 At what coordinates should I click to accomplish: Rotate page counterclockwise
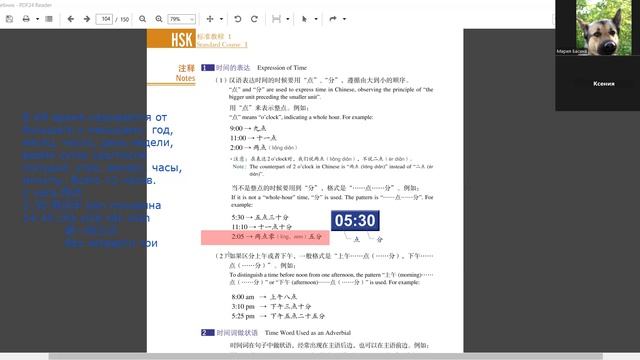[x=238, y=19]
